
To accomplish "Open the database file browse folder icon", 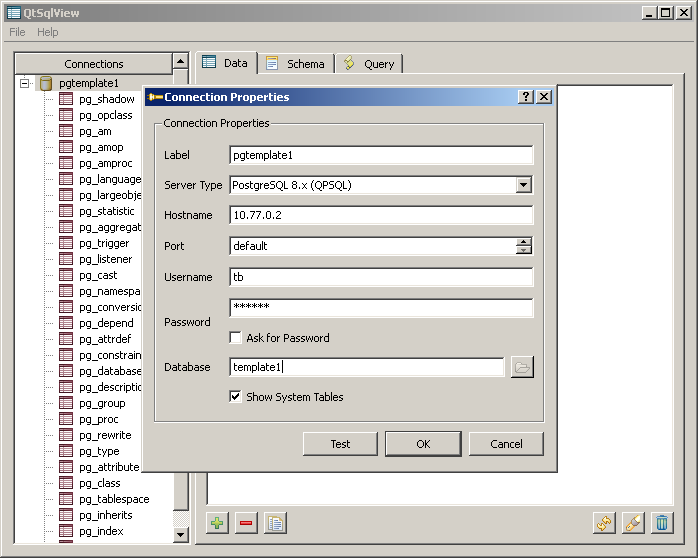I will [522, 367].
